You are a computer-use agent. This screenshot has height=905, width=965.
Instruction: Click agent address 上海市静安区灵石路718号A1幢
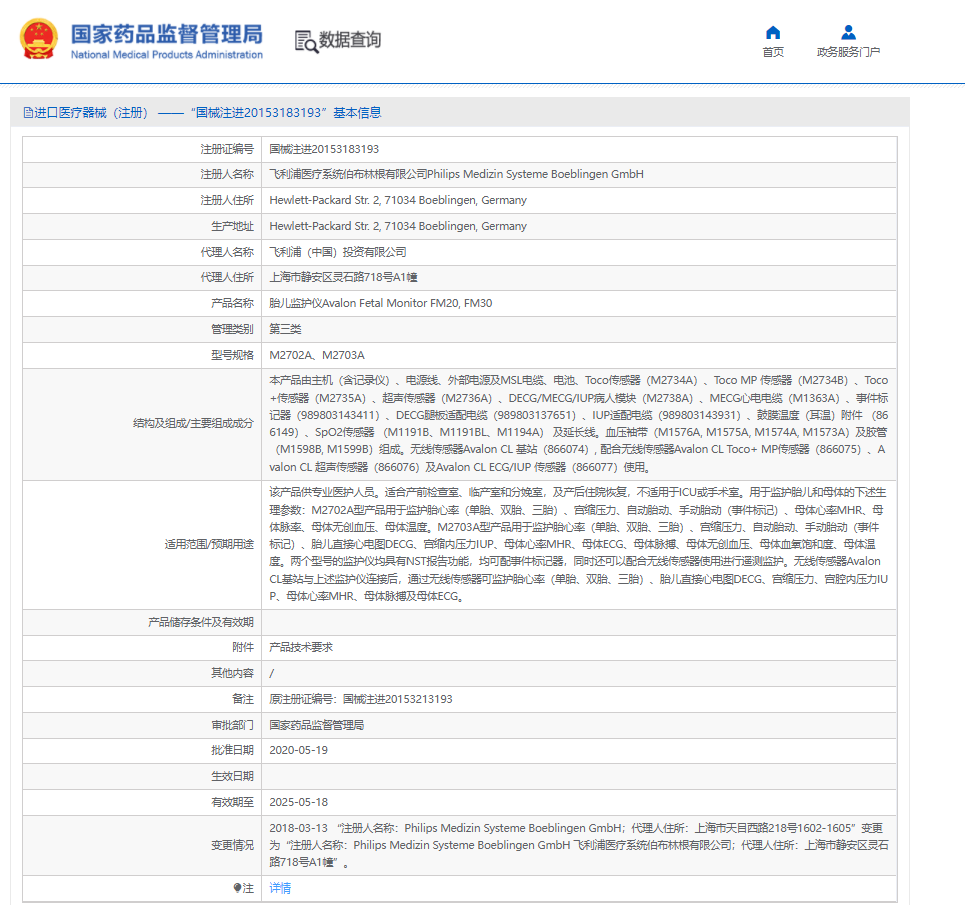tap(343, 277)
